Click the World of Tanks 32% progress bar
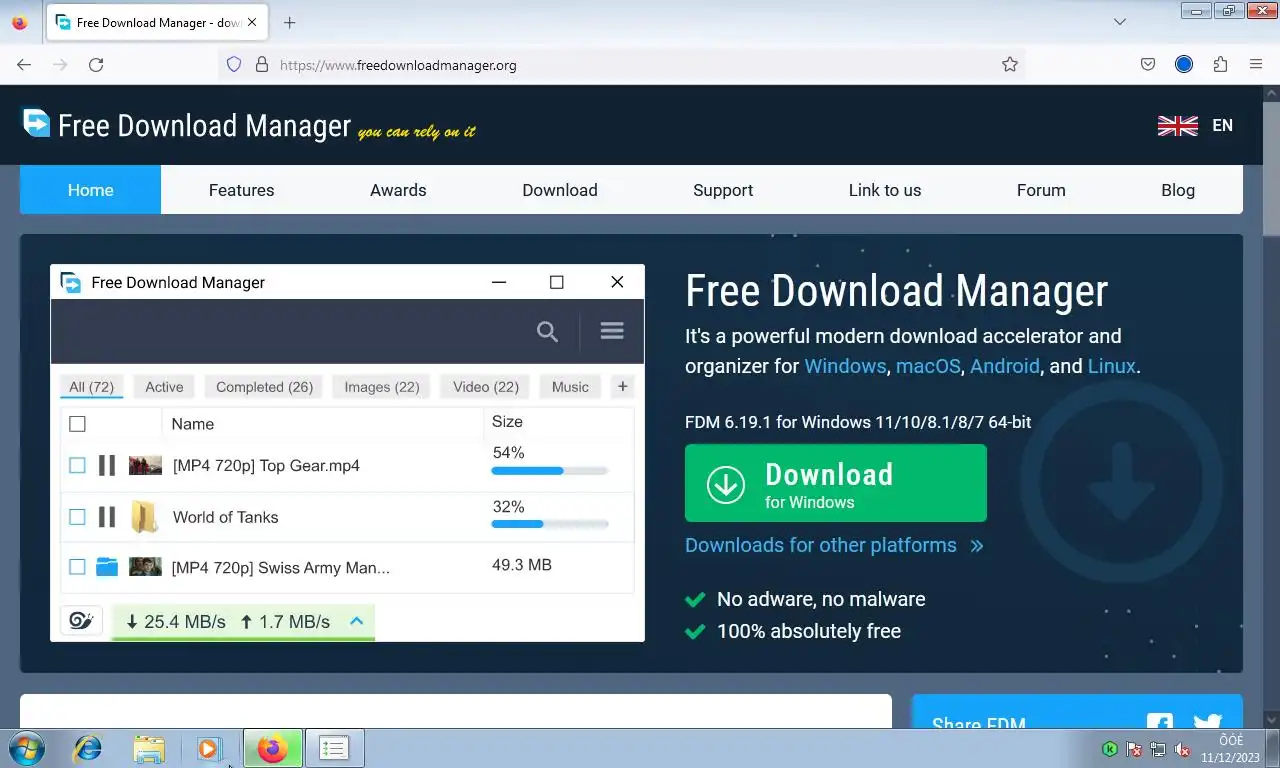 550,524
